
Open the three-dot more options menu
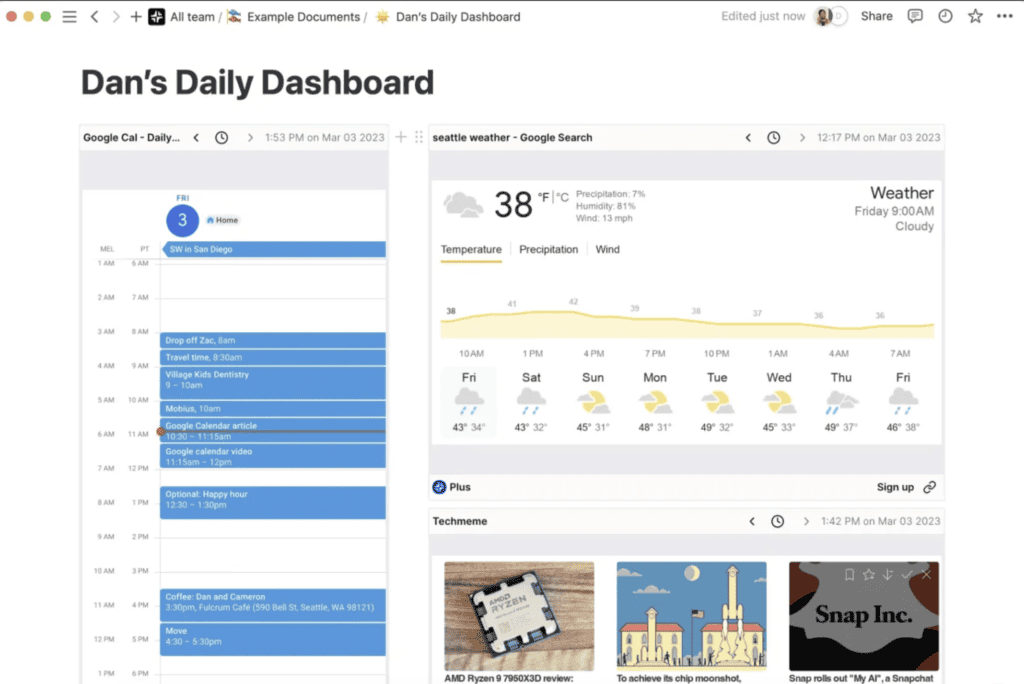pyautogui.click(x=1005, y=16)
